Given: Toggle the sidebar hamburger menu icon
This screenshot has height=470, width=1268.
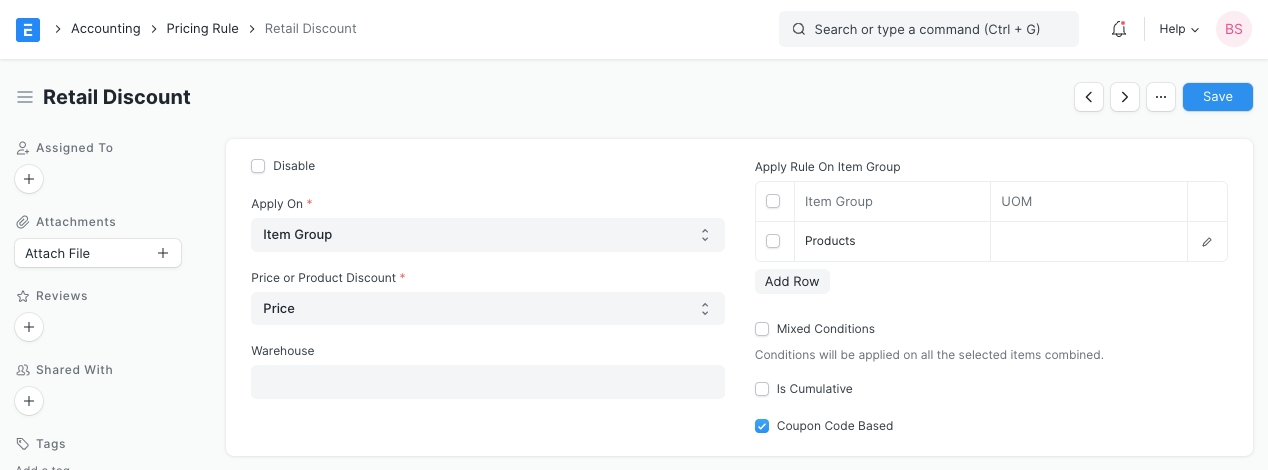Looking at the screenshot, I should 25,97.
